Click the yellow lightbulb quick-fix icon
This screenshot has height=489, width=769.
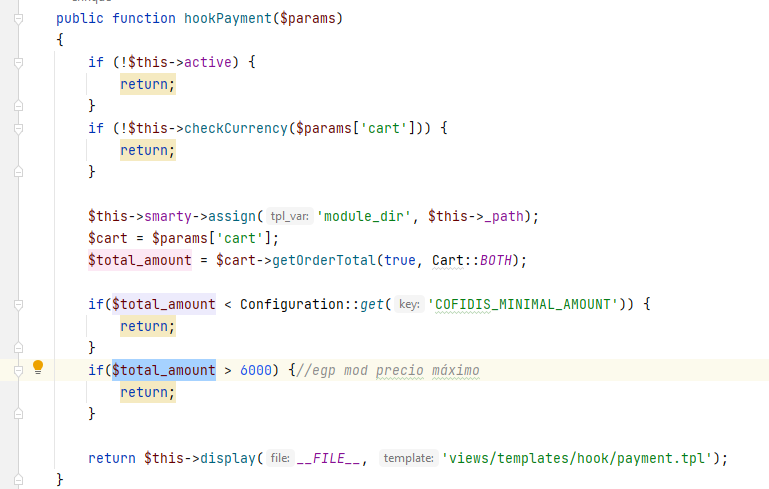[38, 367]
